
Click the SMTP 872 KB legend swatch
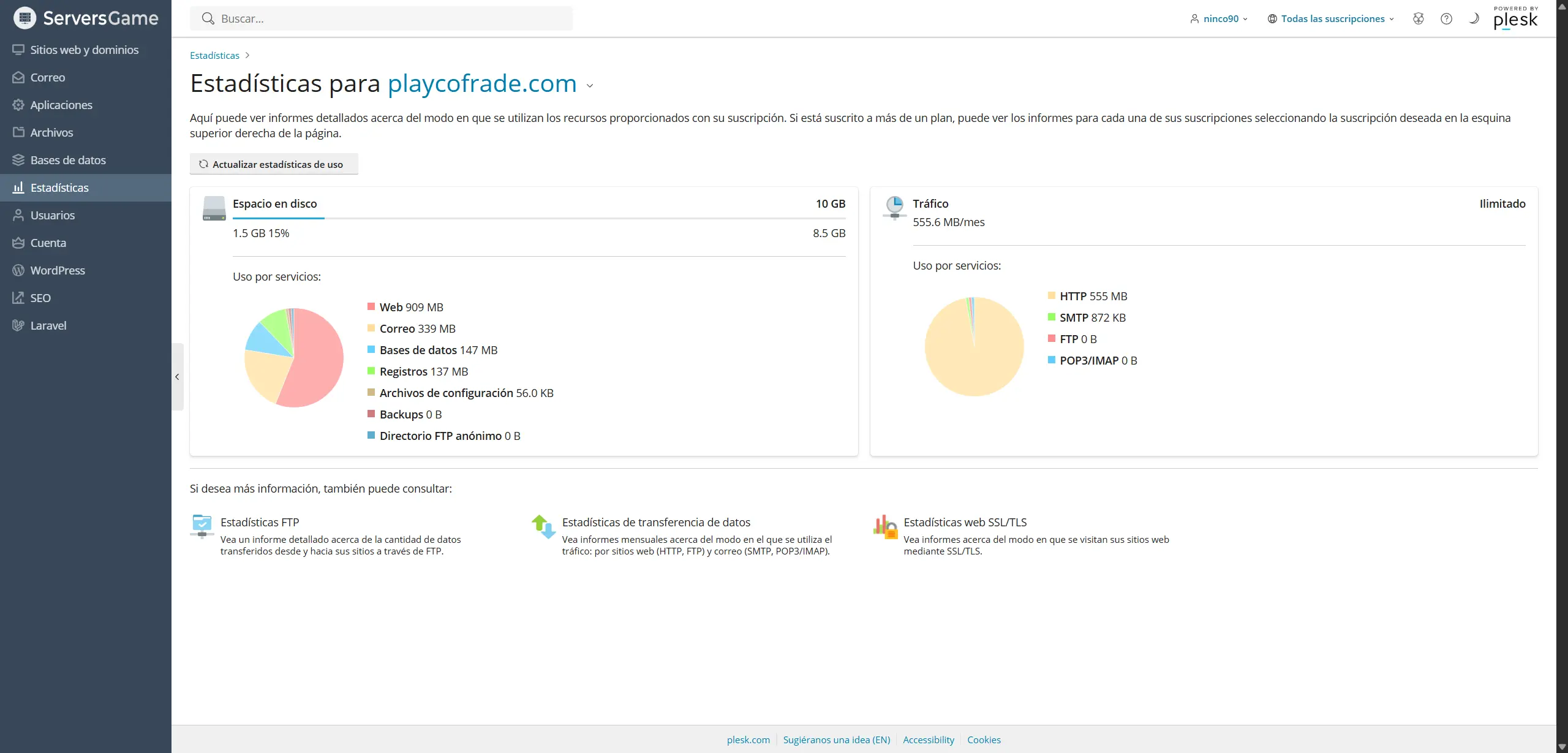pos(1052,317)
